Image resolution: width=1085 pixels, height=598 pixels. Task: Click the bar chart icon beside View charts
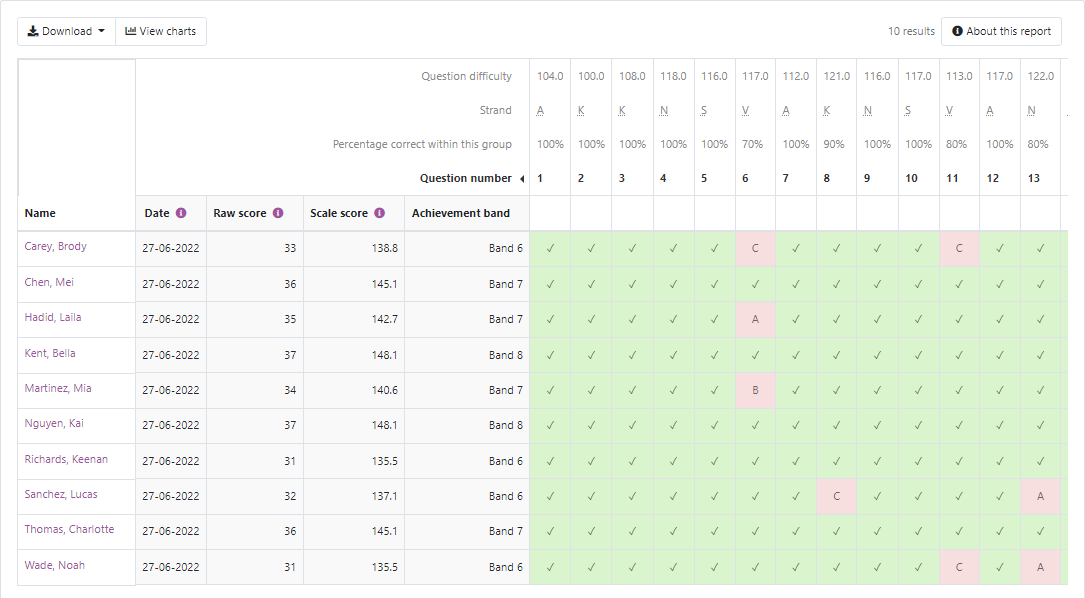pyautogui.click(x=129, y=31)
